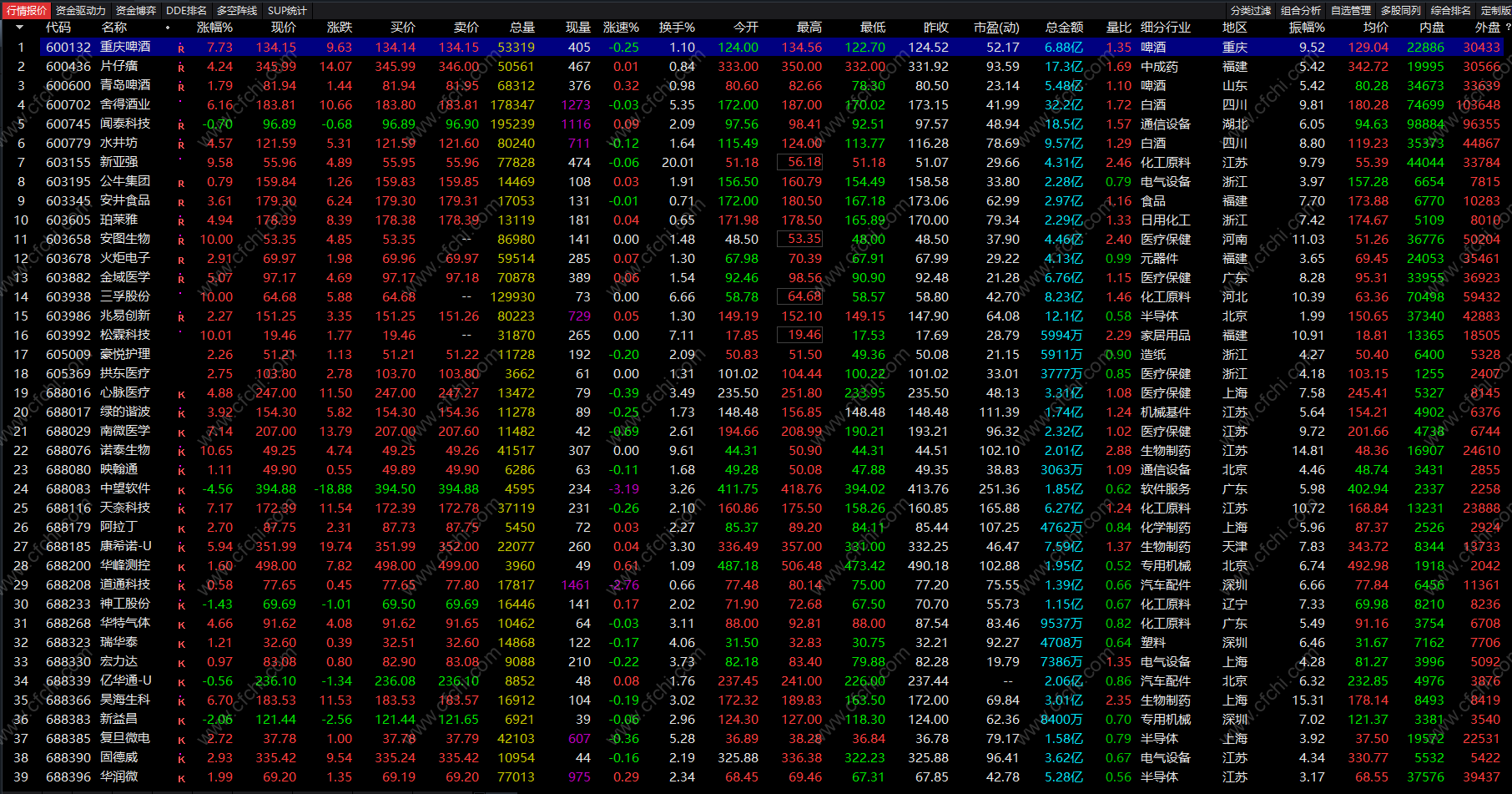Click the 诺泰生物 stock name
The image size is (1512, 794).
coord(125,450)
